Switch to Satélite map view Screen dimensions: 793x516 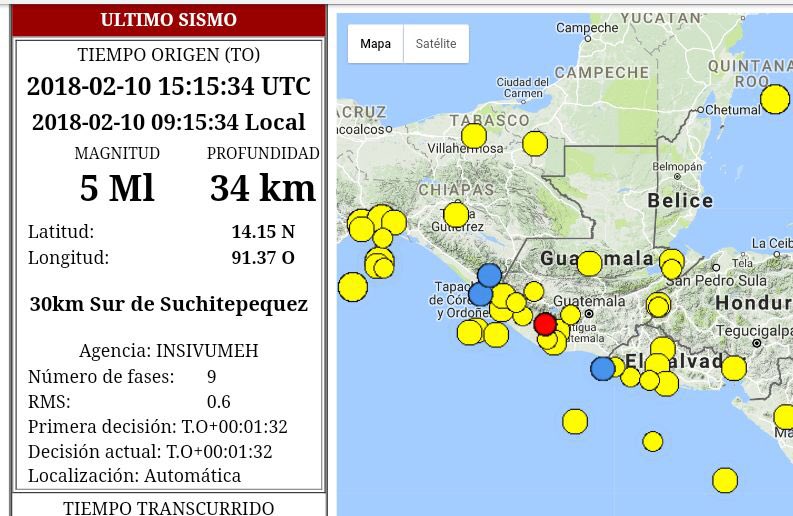436,44
